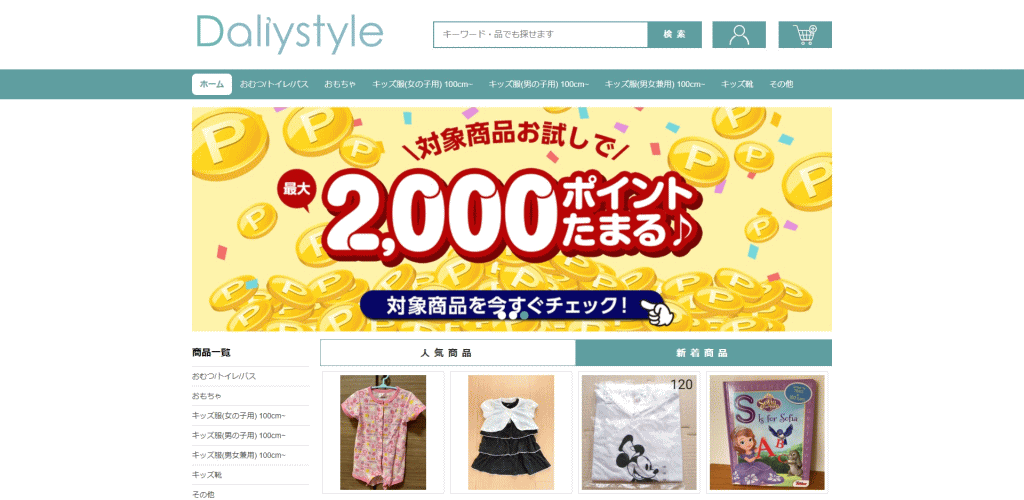Screen dimensions: 1024x500
Task: Click the 2,000 point campaign banner
Action: coord(512,219)
